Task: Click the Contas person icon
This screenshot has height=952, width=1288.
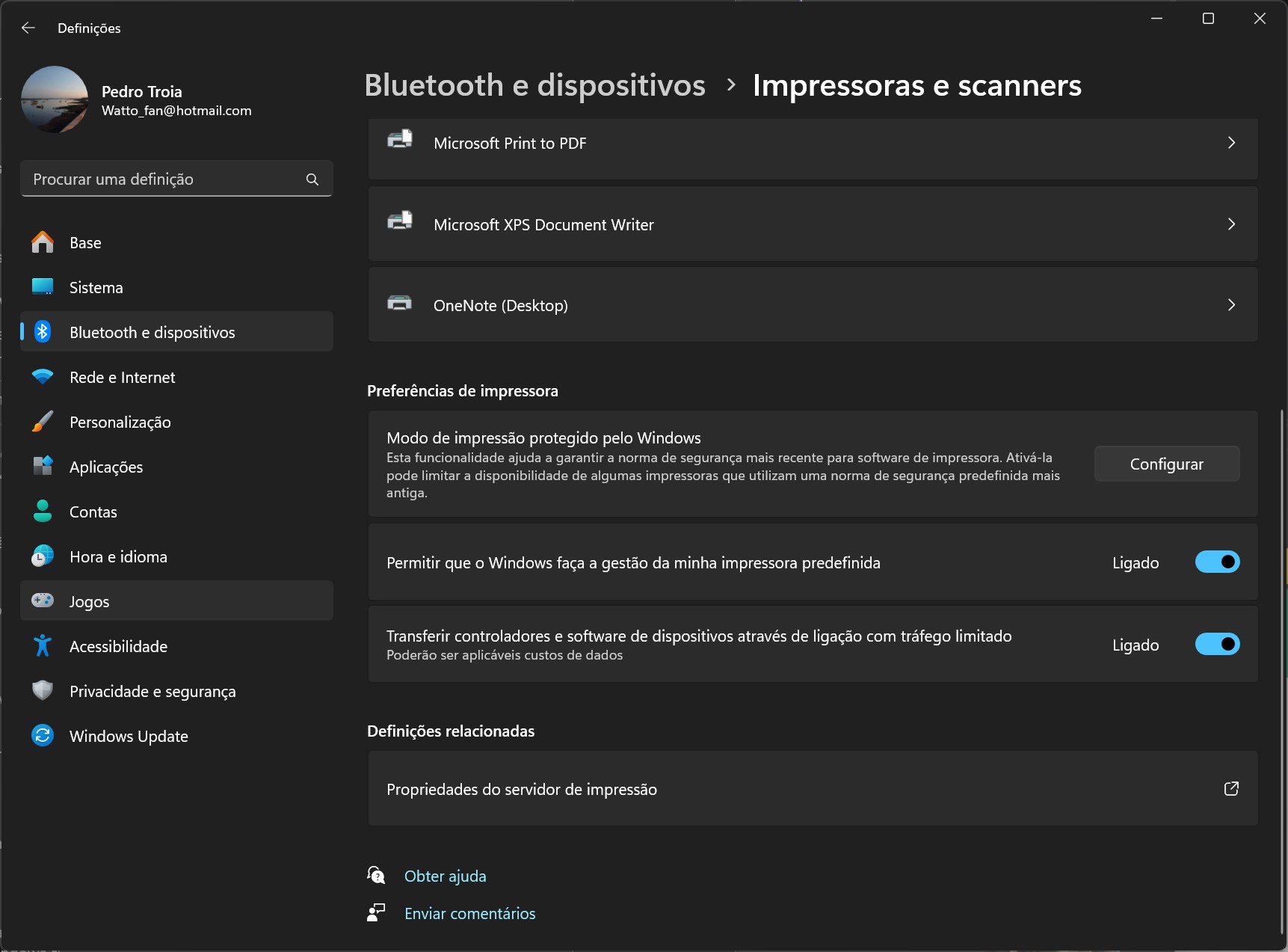Action: click(x=43, y=512)
